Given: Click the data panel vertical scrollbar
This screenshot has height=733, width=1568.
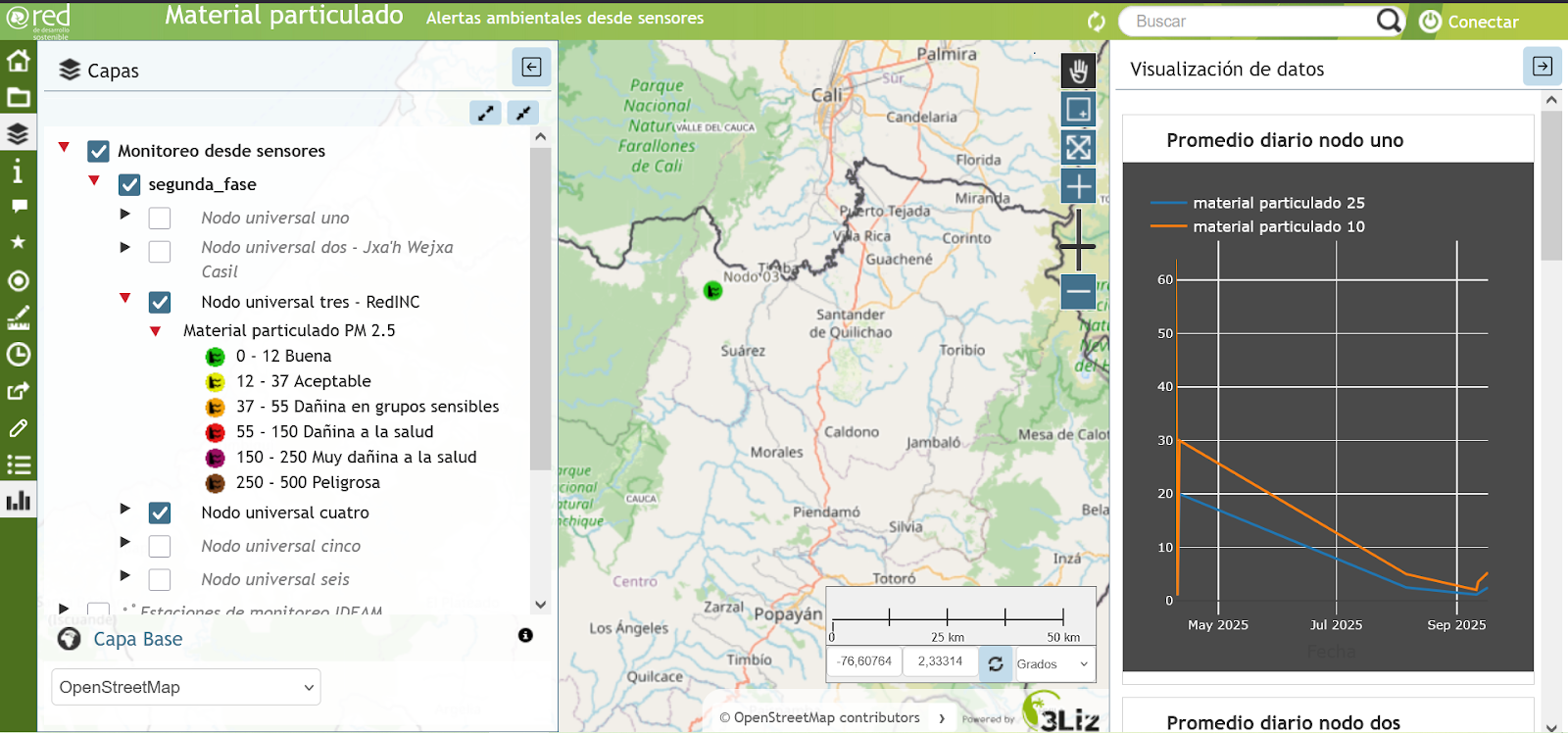Looking at the screenshot, I should click(x=1550, y=185).
